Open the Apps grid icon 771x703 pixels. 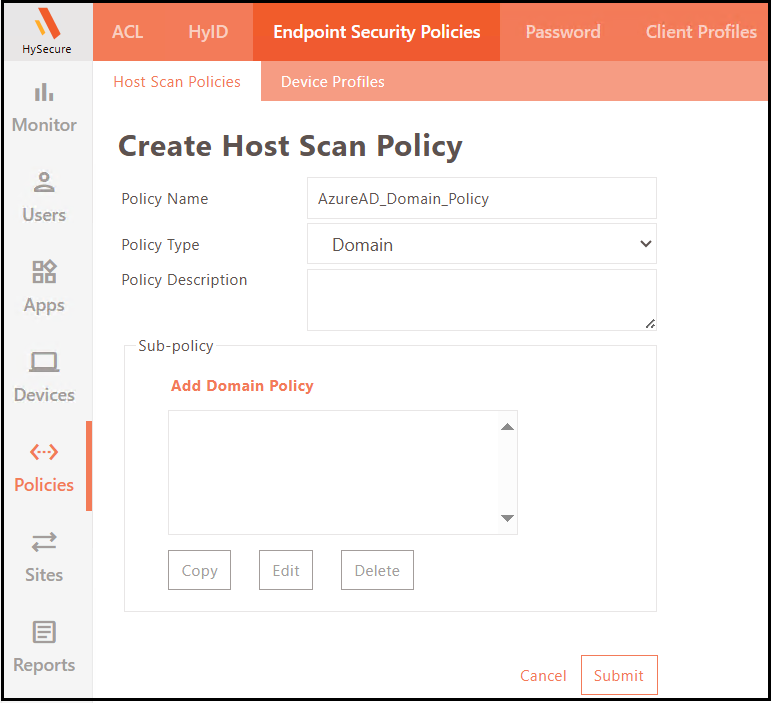point(44,272)
